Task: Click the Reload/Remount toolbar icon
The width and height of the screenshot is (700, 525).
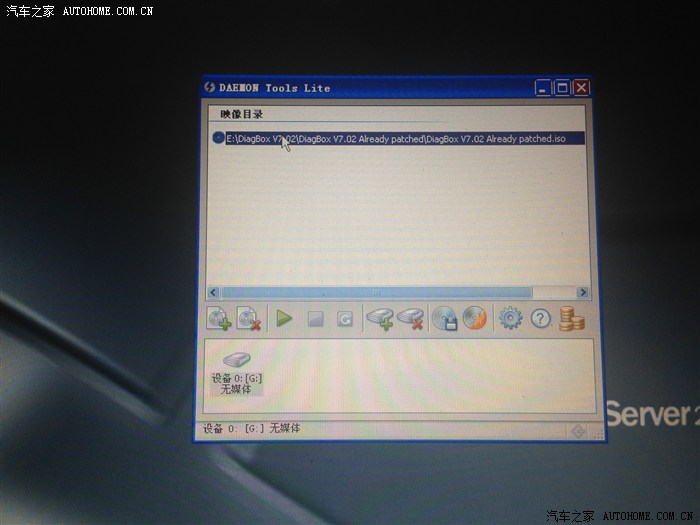Action: click(345, 319)
